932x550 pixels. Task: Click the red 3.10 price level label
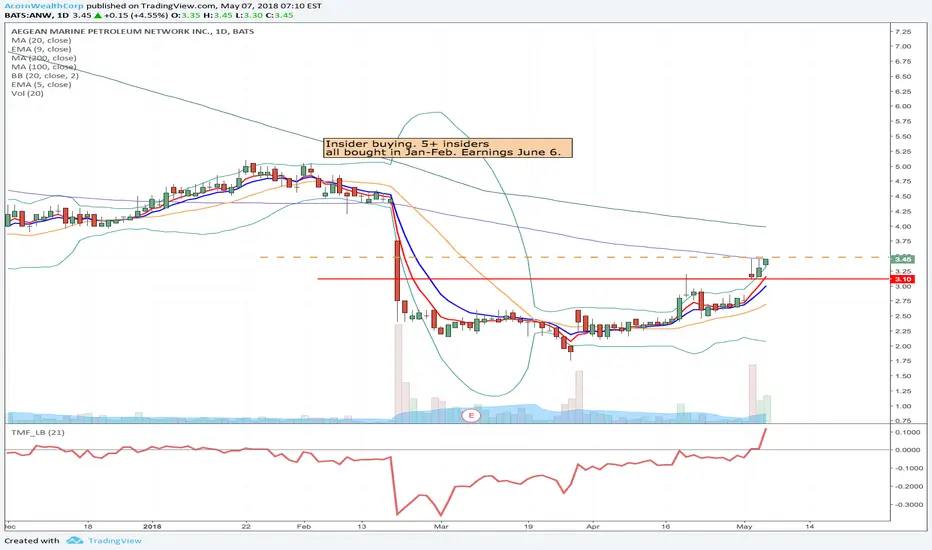pyautogui.click(x=903, y=279)
